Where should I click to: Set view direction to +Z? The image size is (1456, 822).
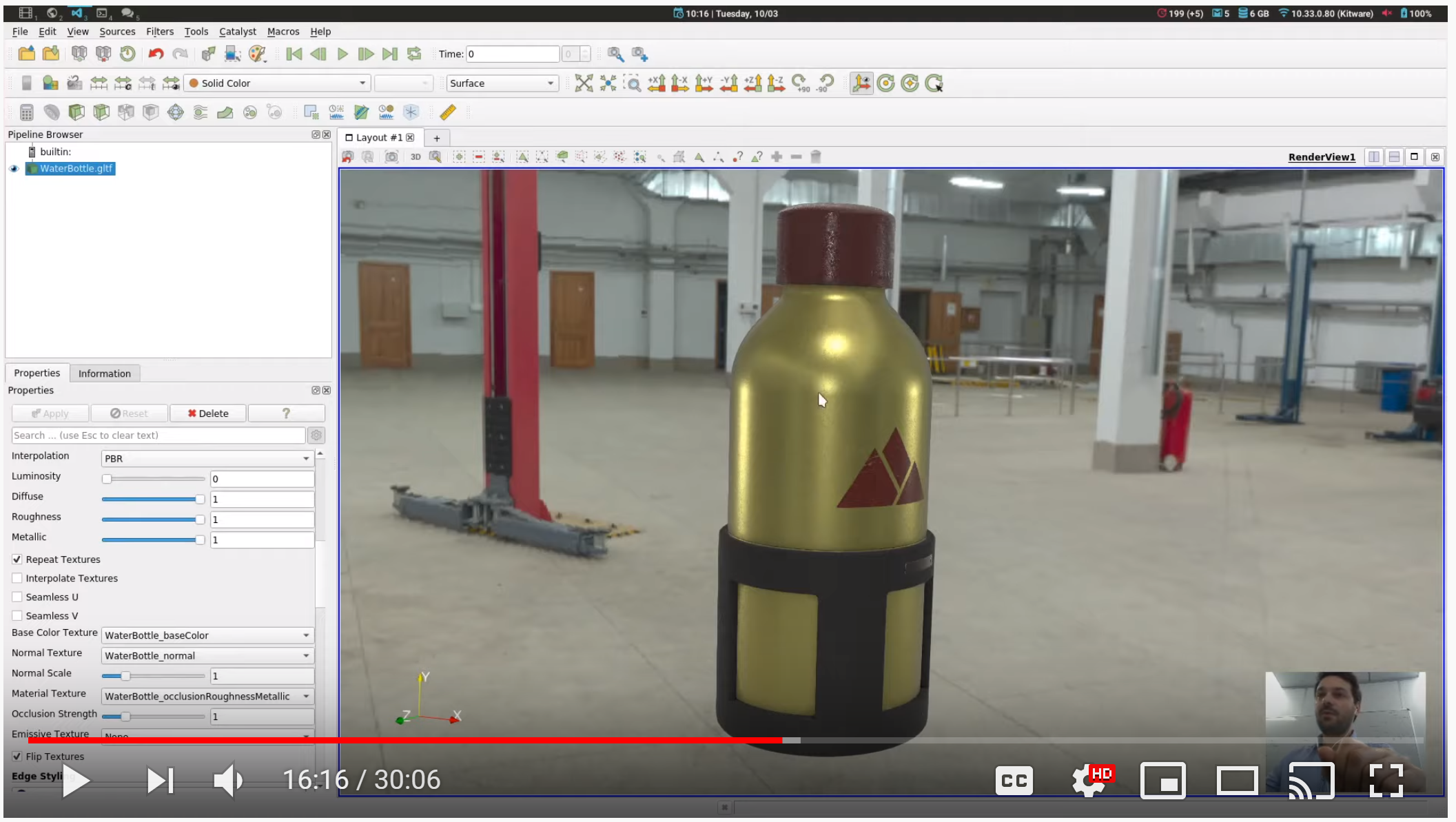752,83
